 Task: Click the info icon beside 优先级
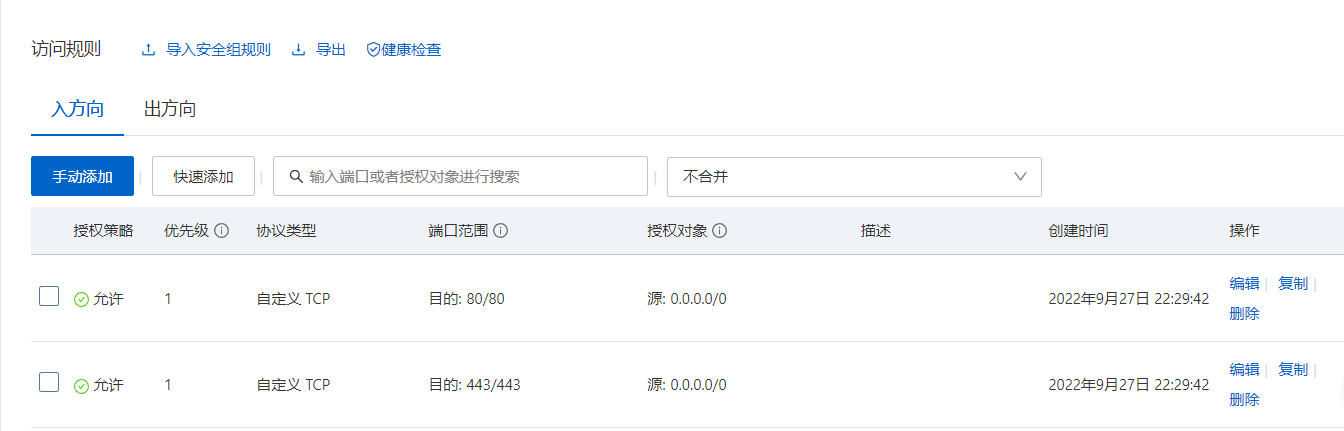pos(222,231)
